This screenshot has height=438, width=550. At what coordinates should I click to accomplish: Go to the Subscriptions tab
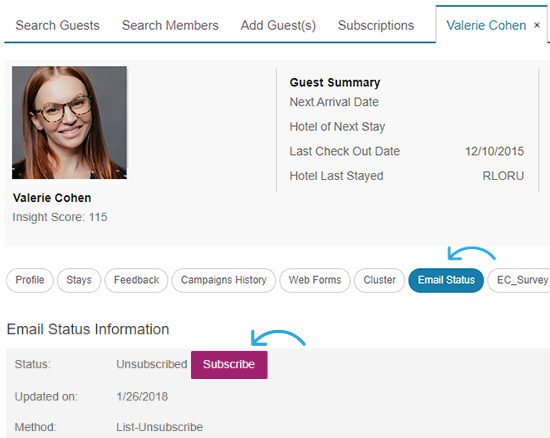coord(376,26)
